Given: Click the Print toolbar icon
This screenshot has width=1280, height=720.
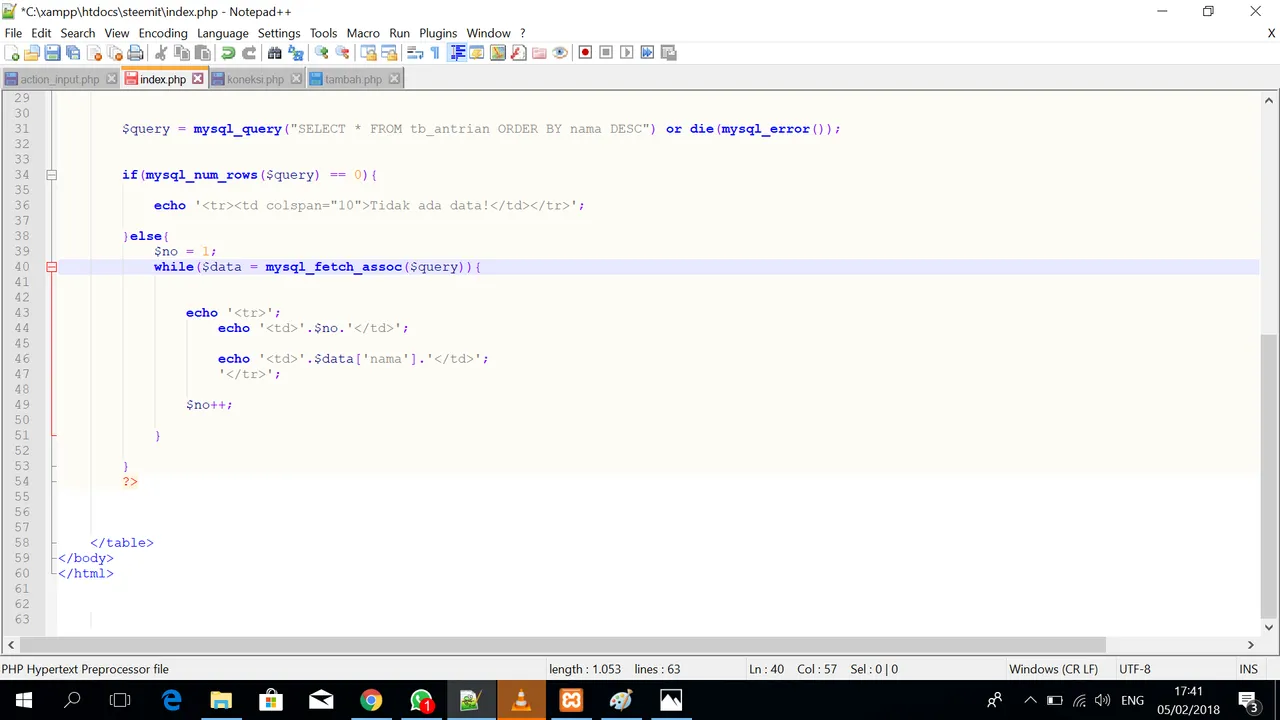Looking at the screenshot, I should (135, 52).
